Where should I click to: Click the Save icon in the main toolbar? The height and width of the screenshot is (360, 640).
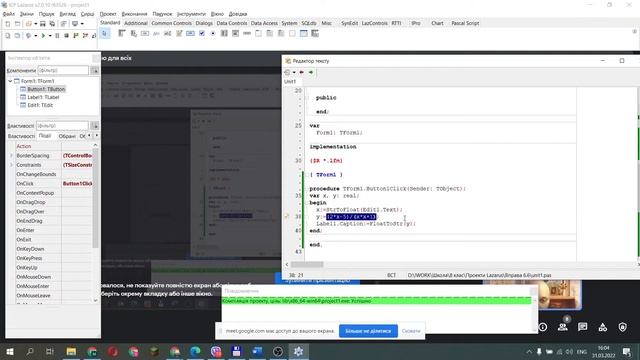pyautogui.click(x=42, y=24)
